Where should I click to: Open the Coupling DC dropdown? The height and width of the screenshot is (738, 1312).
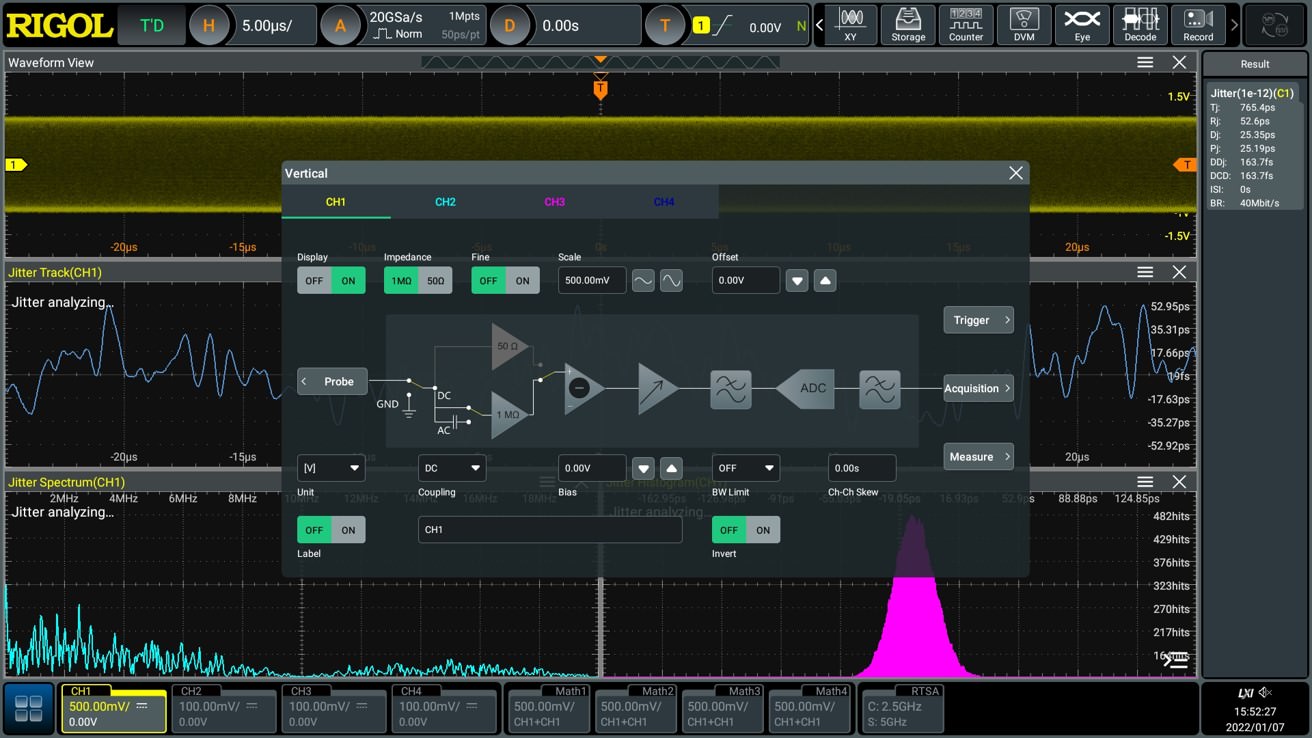[452, 468]
